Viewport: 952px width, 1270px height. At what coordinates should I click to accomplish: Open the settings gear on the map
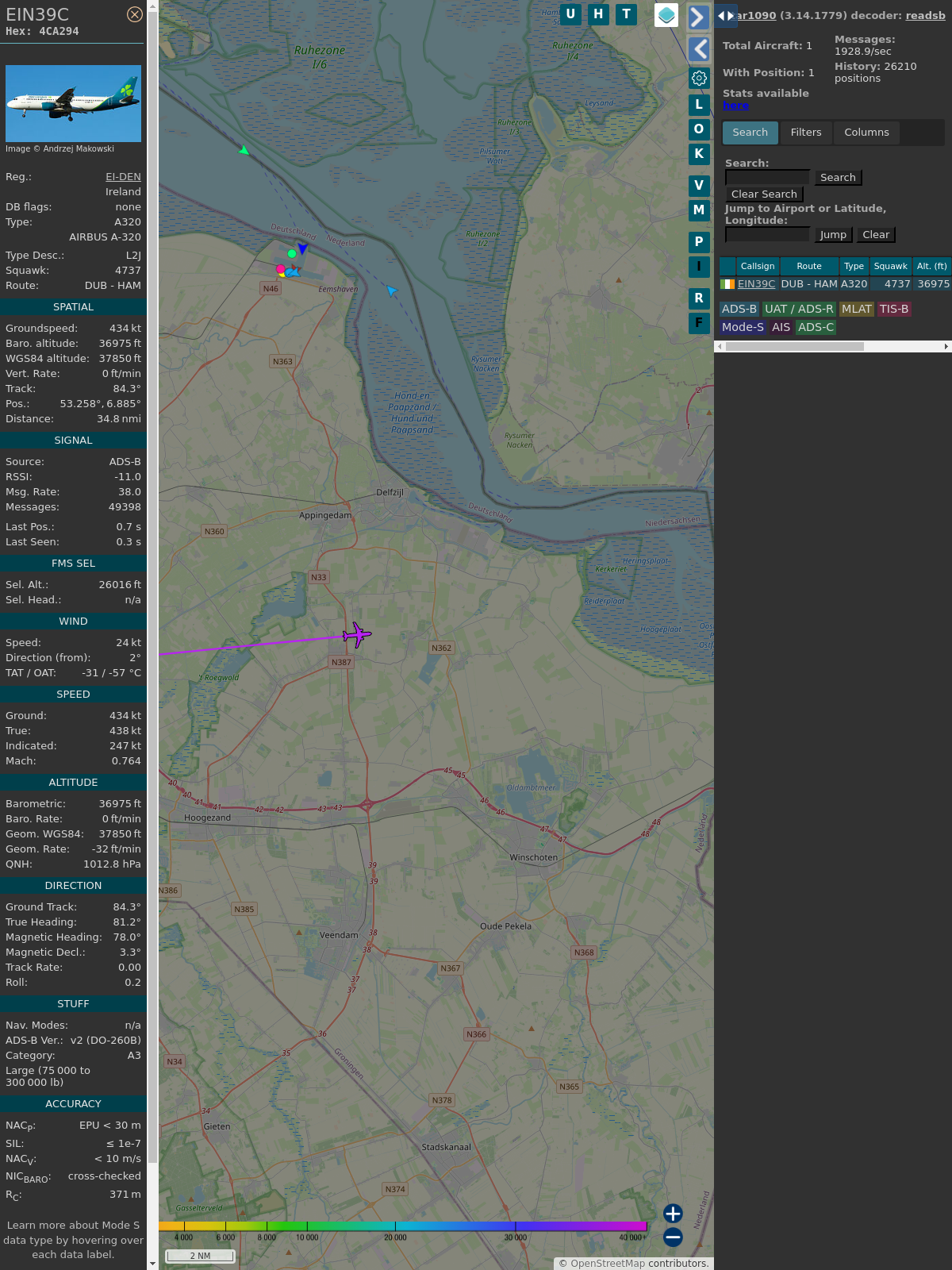point(699,78)
